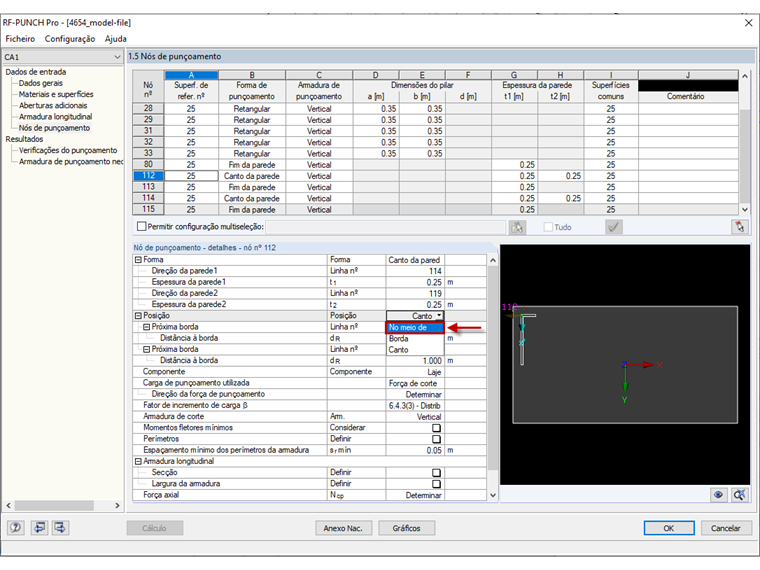Open the Ajuda menu
The width and height of the screenshot is (760, 570).
tap(116, 39)
